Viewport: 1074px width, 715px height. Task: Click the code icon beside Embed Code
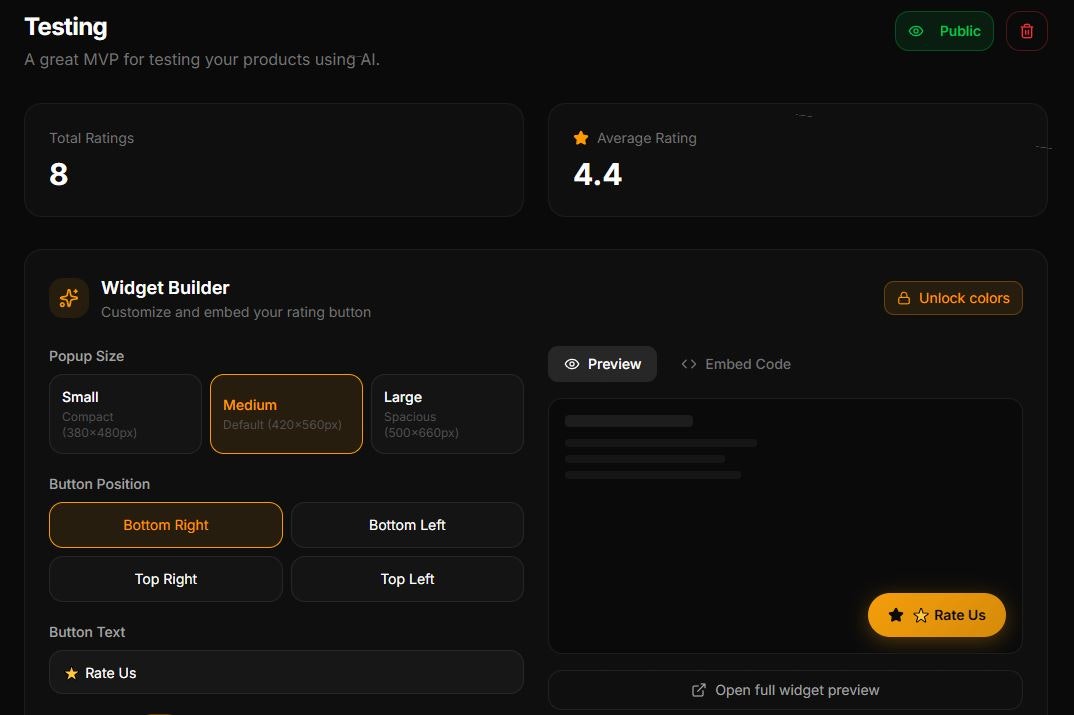click(x=688, y=364)
